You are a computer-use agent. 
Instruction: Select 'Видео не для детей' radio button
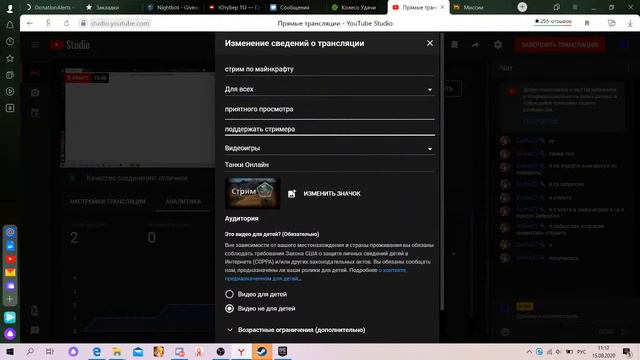229,309
